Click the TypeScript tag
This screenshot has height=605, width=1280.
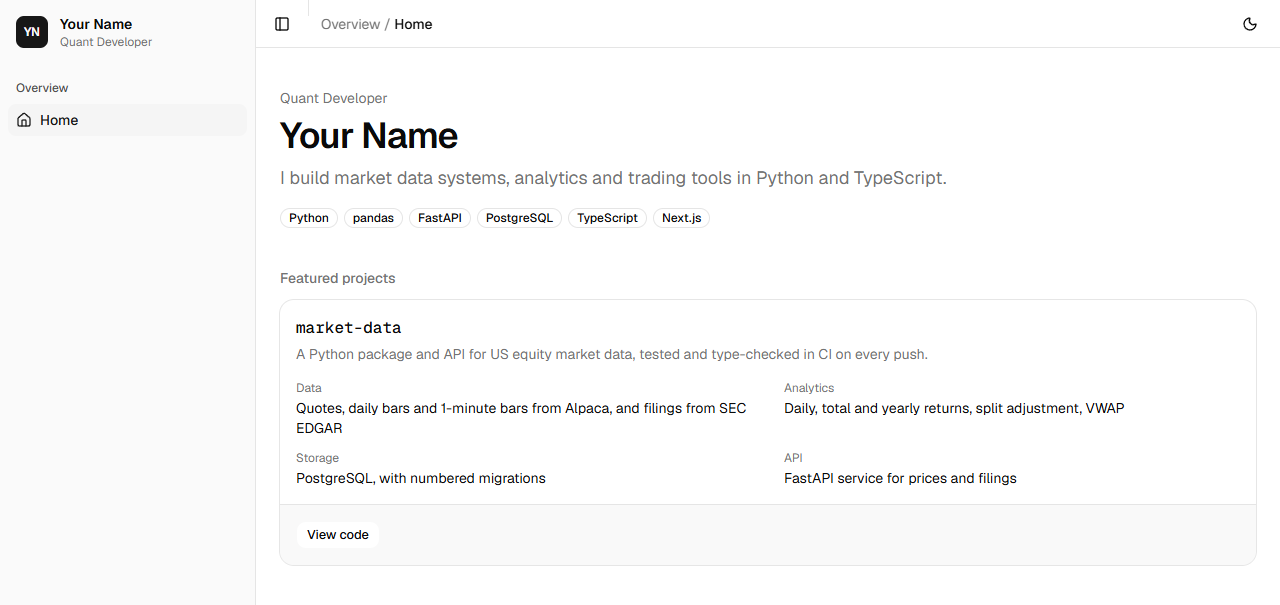point(607,218)
